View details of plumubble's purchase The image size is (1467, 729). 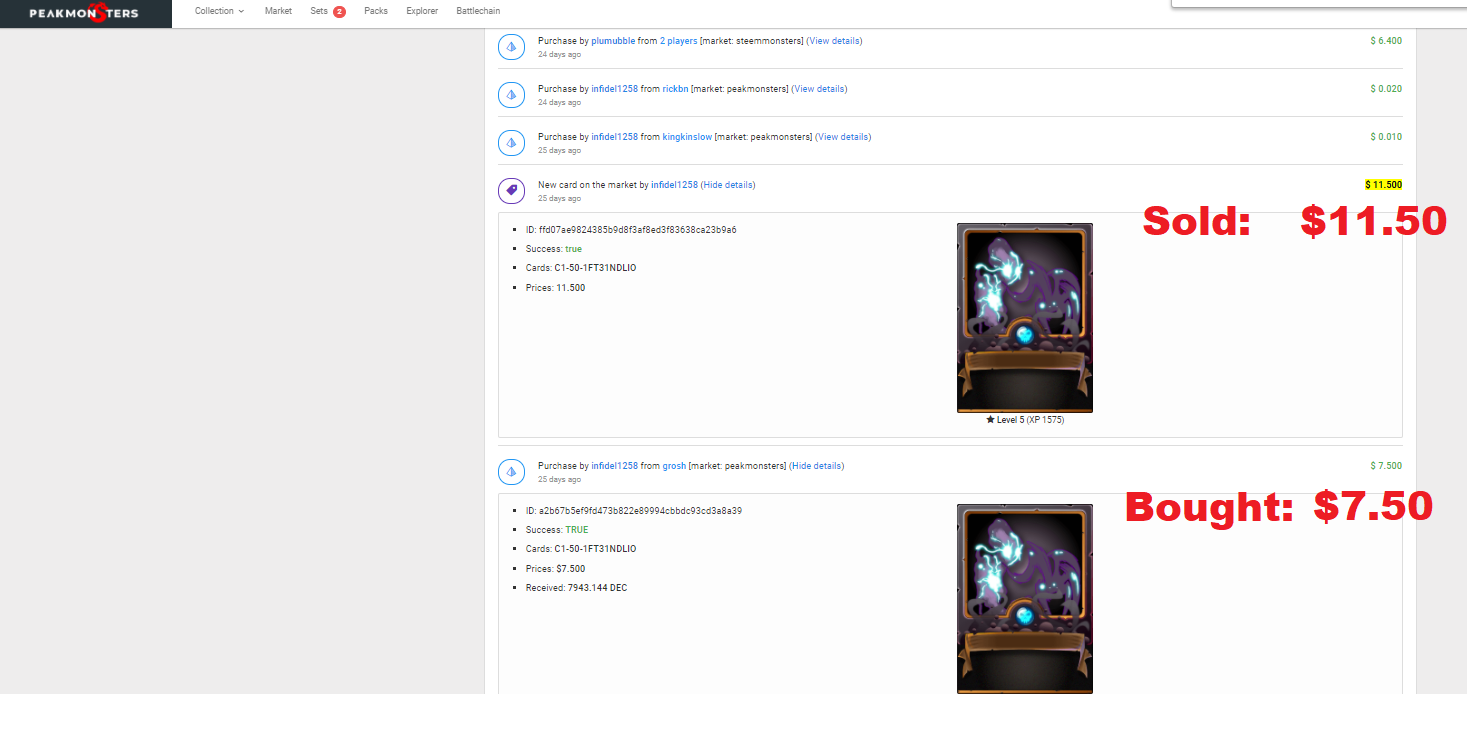[834, 41]
